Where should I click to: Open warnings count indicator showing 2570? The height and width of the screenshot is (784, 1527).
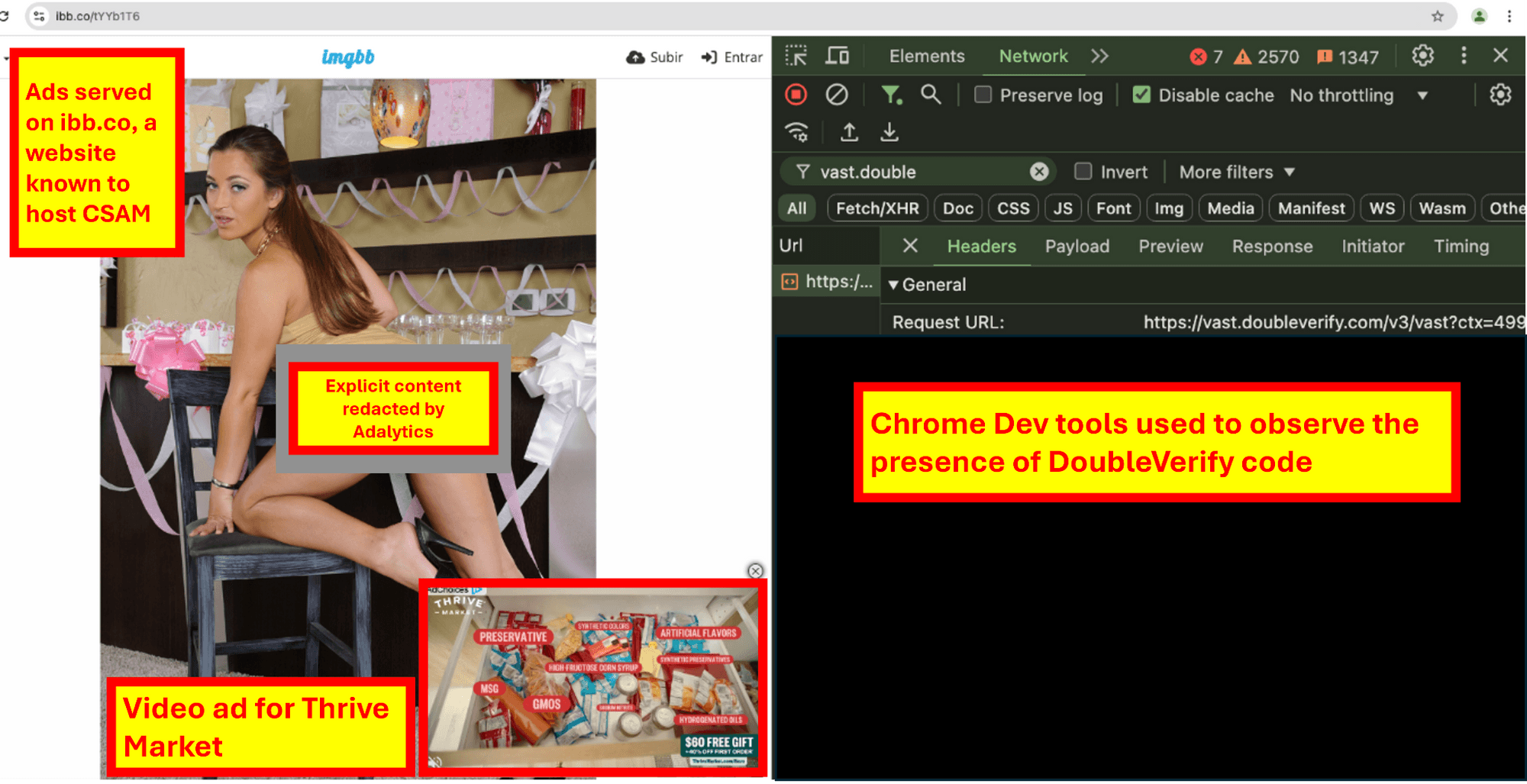coord(1267,56)
